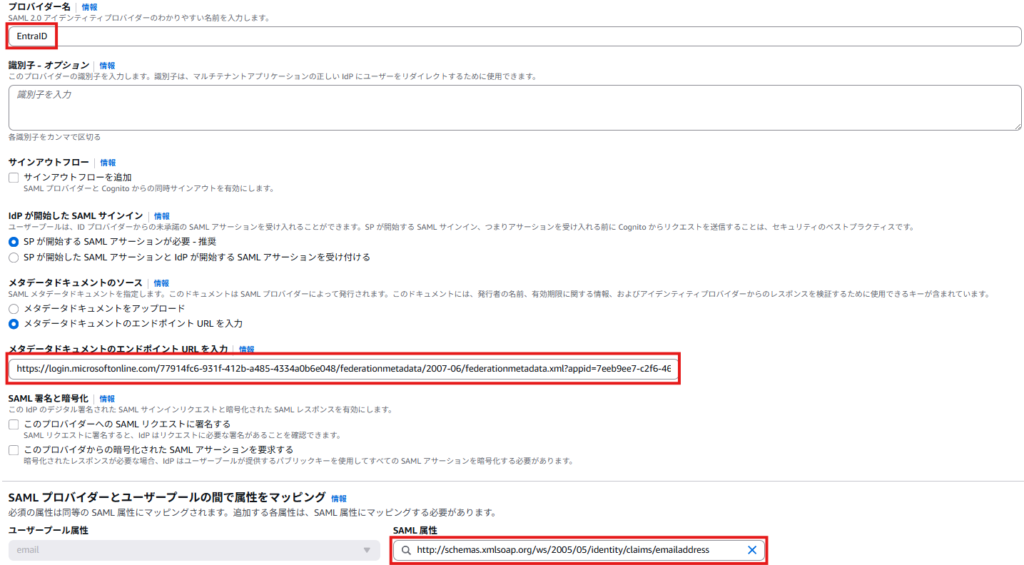The height and width of the screenshot is (565, 1024).
Task: Click the プロバイダー名 field containing EntraID
Action: [x=500, y=36]
